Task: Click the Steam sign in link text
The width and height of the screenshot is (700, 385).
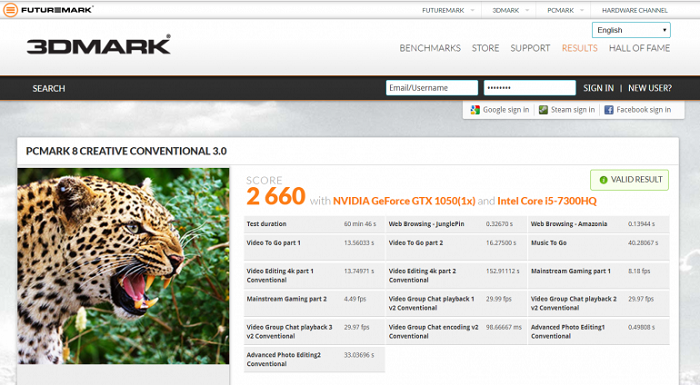Action: tap(573, 109)
